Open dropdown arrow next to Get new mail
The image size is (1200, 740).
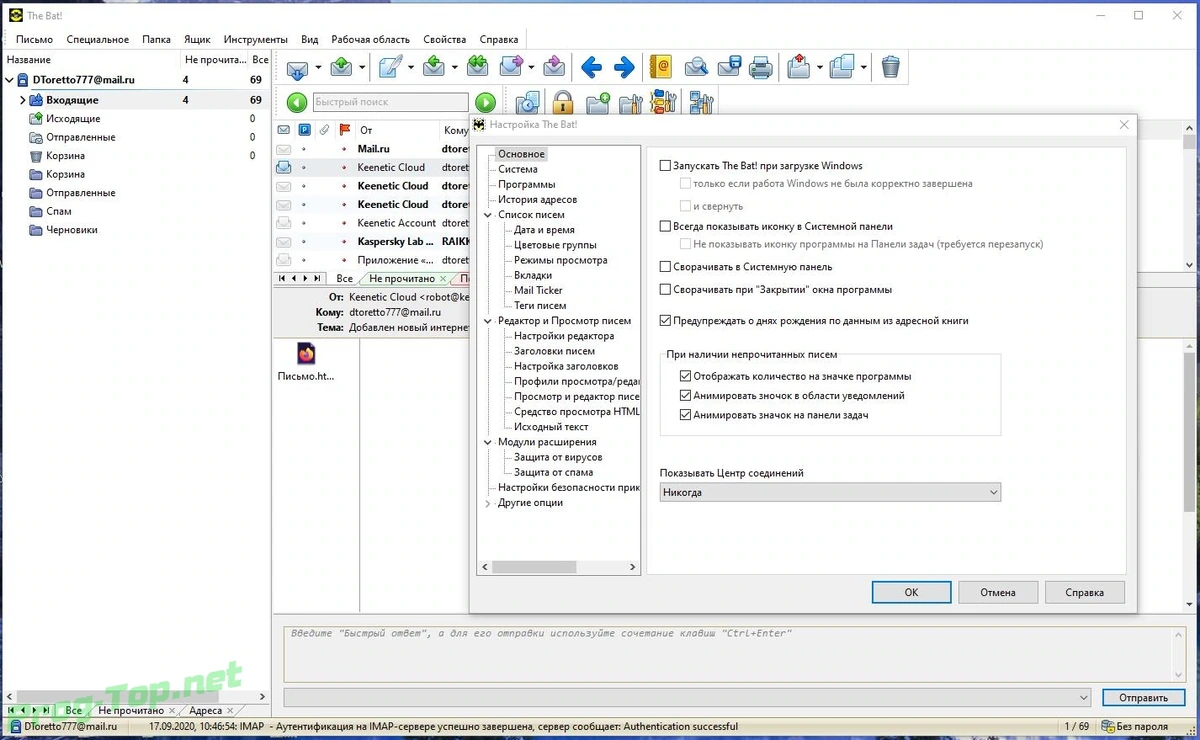[x=318, y=68]
